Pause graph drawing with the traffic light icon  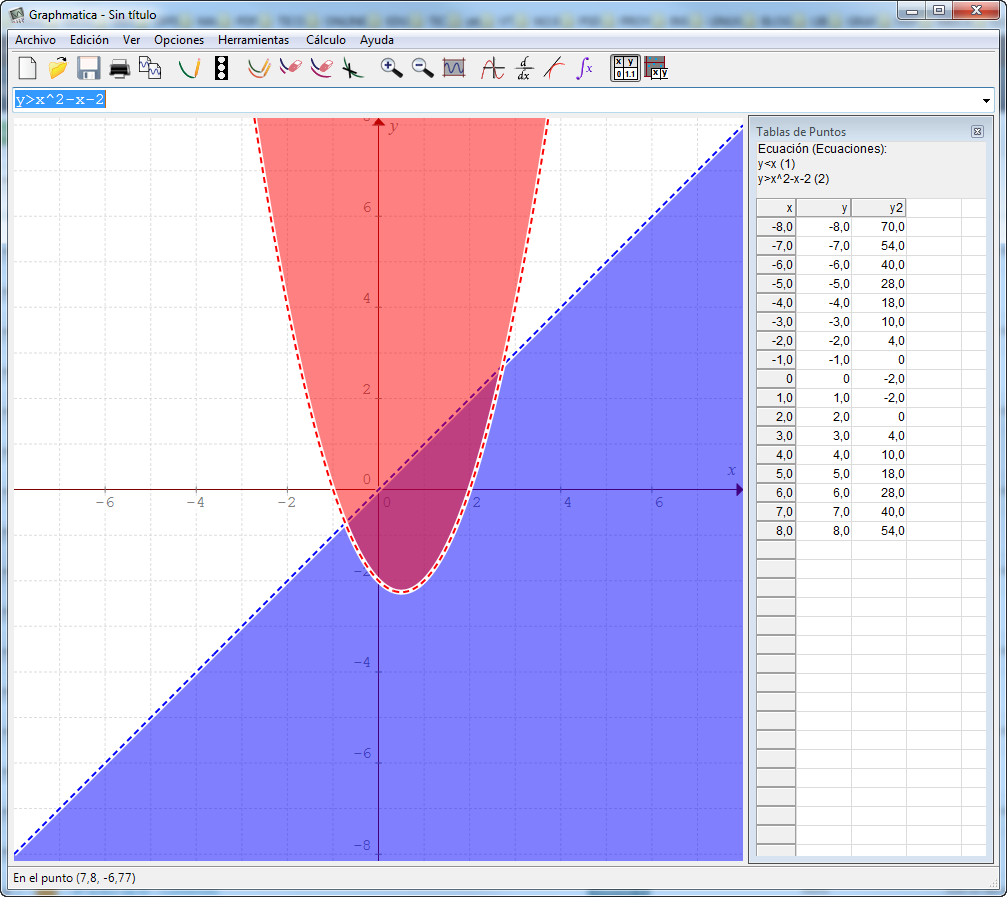221,68
